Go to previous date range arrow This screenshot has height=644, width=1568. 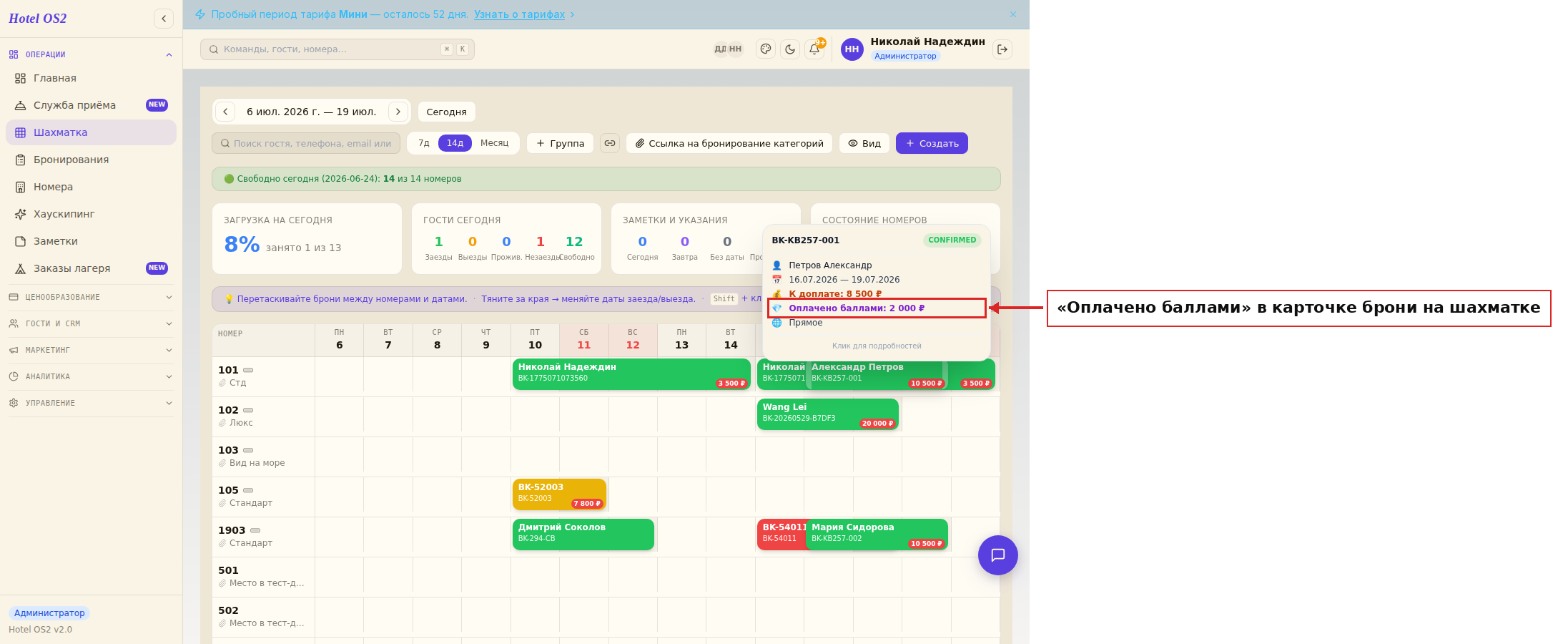click(225, 112)
